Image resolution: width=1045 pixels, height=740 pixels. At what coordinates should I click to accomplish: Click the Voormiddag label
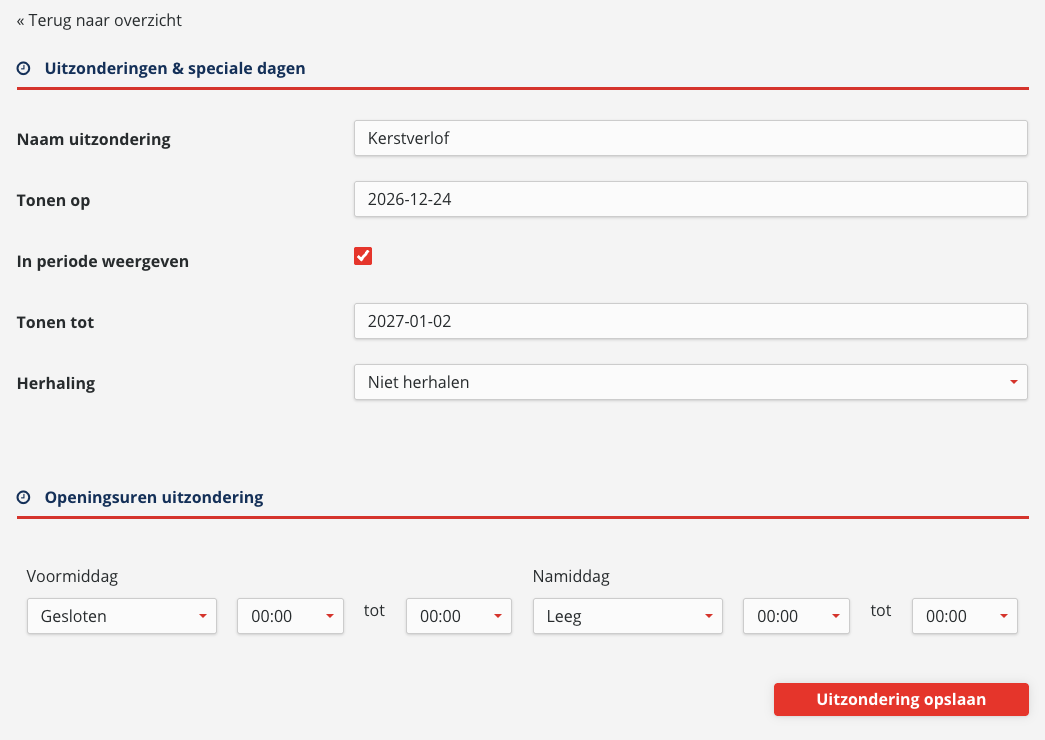pos(72,576)
